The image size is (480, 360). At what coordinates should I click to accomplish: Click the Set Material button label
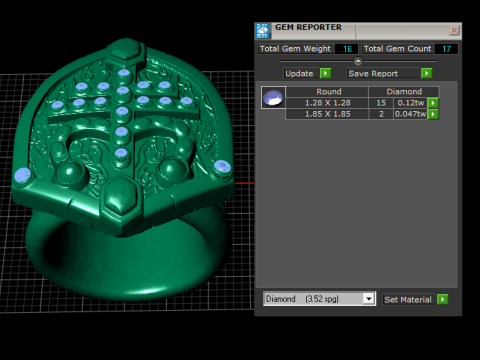(409, 300)
